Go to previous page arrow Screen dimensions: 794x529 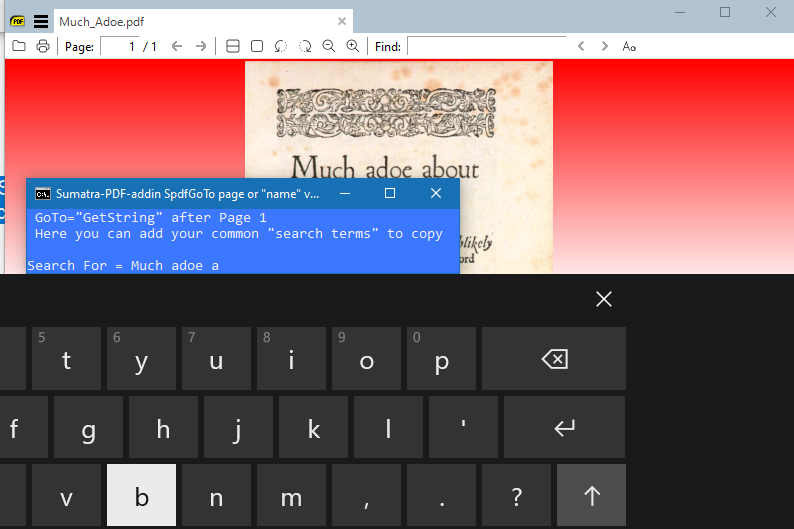176,46
